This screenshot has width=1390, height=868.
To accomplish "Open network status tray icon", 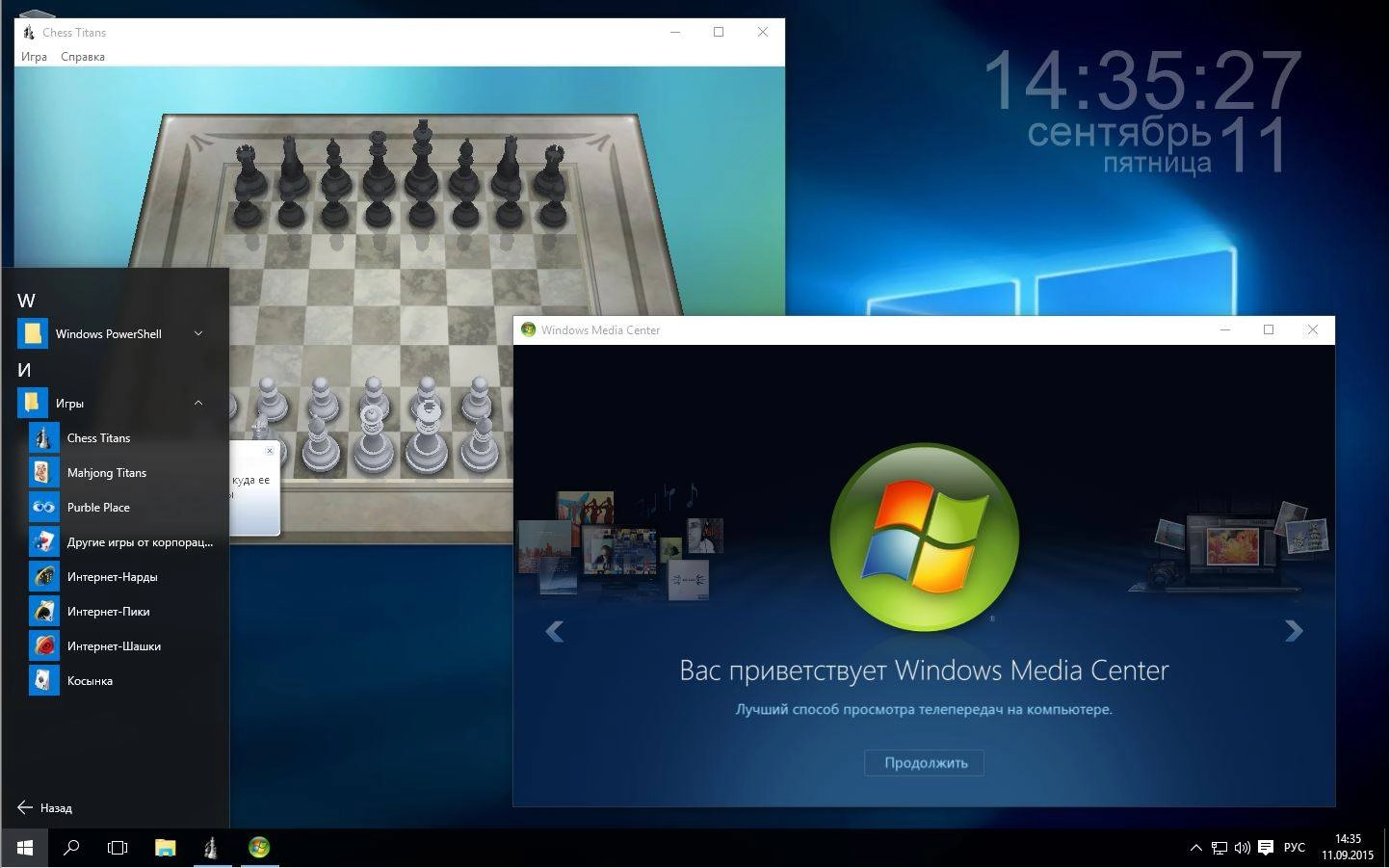I will point(1220,848).
